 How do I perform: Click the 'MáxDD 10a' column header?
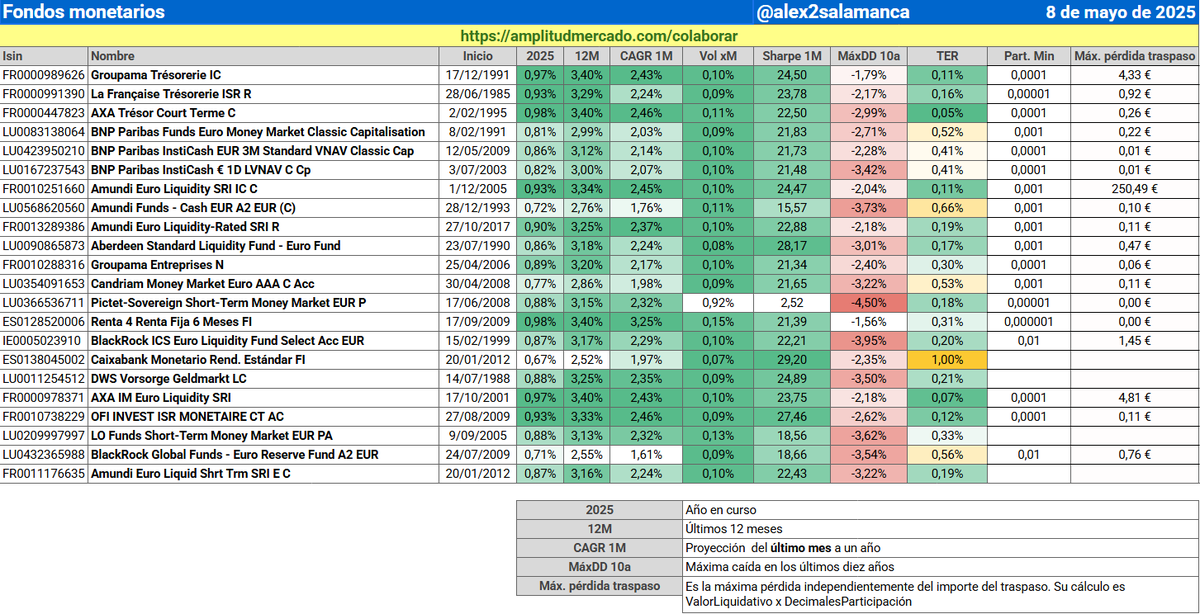tap(867, 56)
